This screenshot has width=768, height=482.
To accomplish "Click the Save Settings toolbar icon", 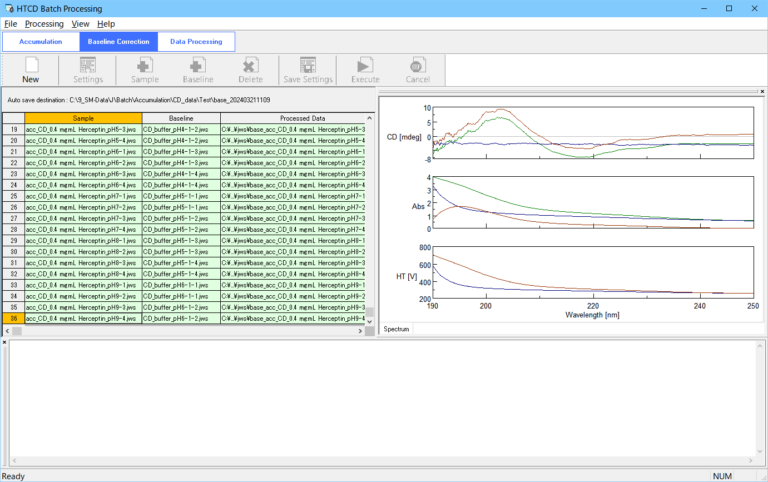I will [x=308, y=70].
